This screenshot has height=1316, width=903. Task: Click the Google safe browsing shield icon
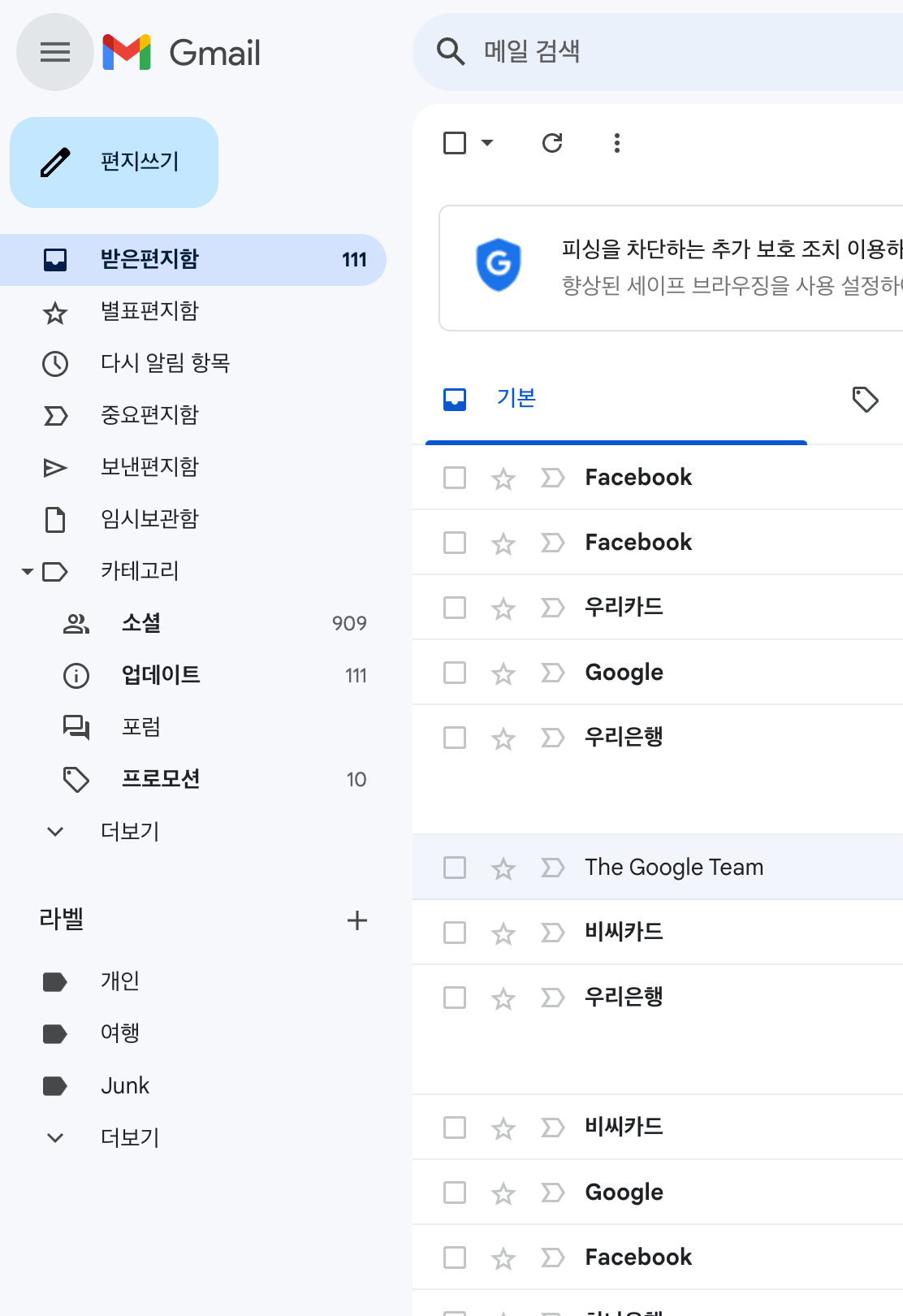[498, 265]
